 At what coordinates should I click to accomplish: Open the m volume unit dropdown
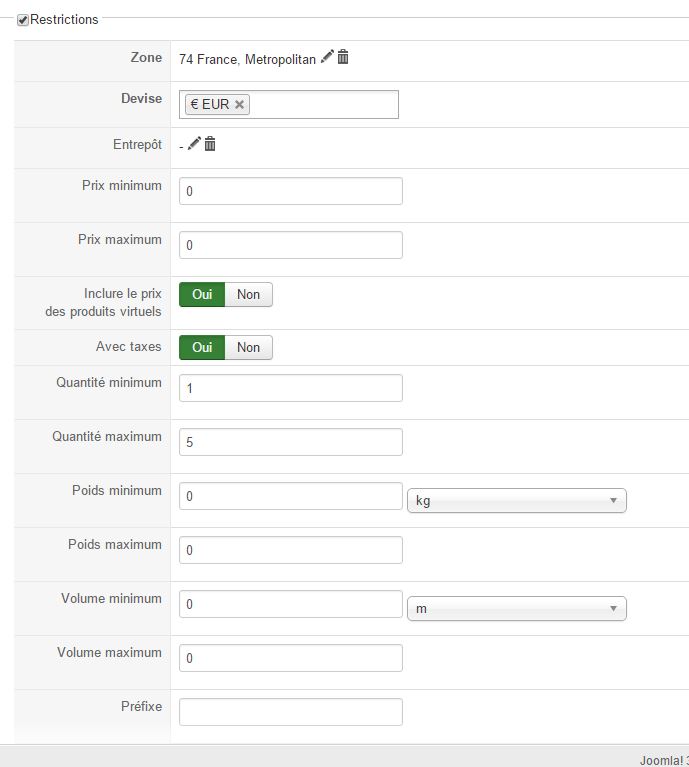tap(516, 608)
